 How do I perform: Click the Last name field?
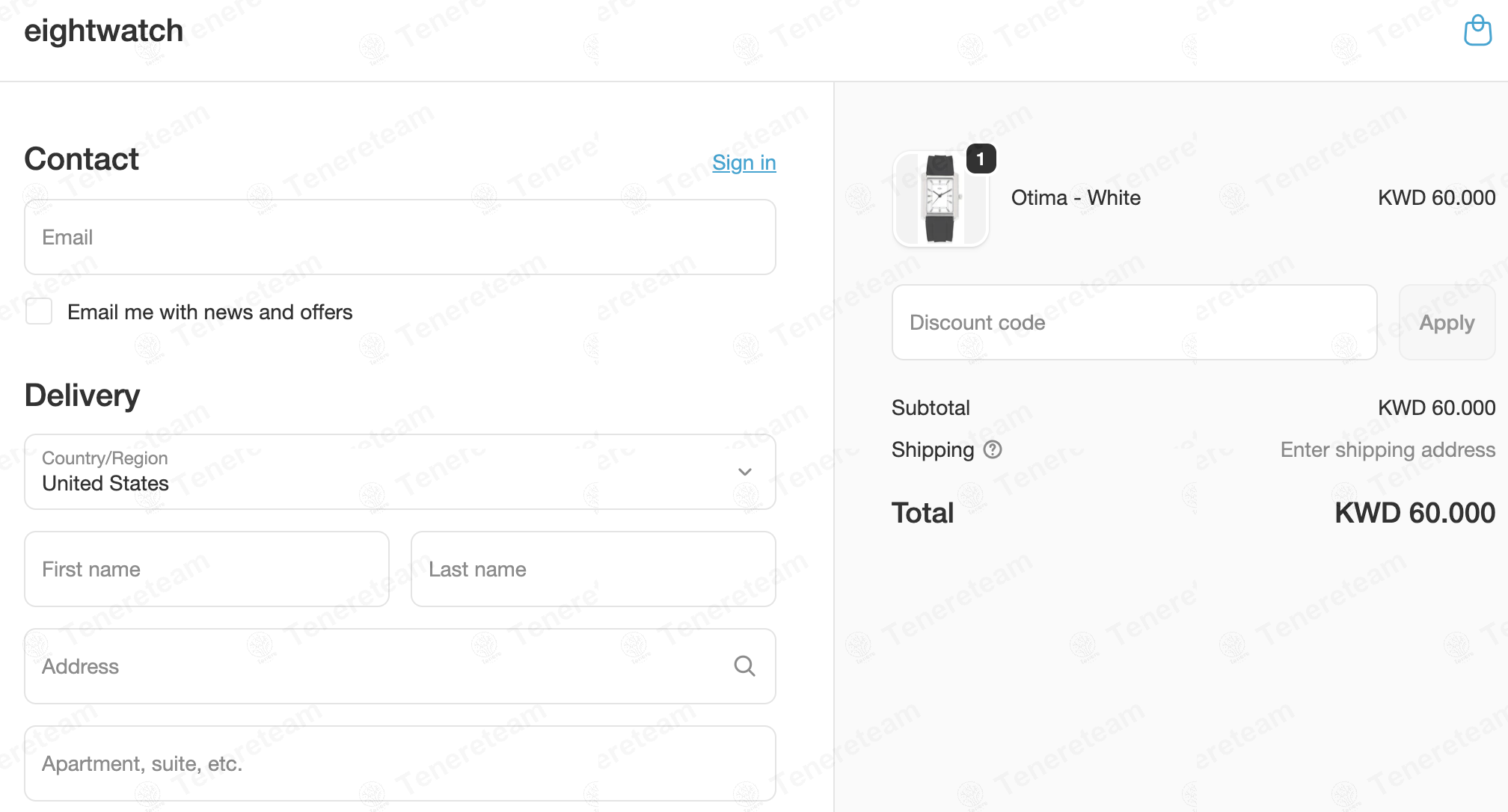coord(592,569)
